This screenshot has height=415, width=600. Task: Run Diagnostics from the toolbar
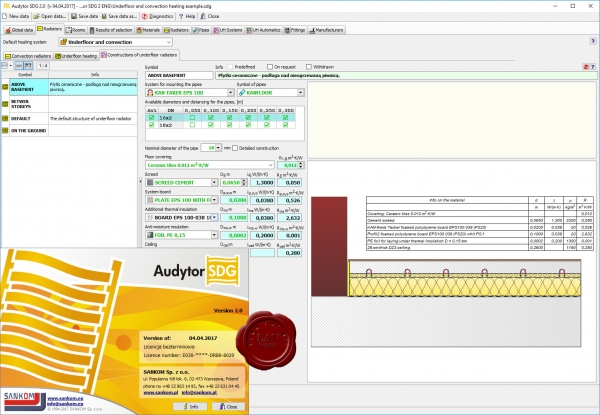click(x=157, y=16)
